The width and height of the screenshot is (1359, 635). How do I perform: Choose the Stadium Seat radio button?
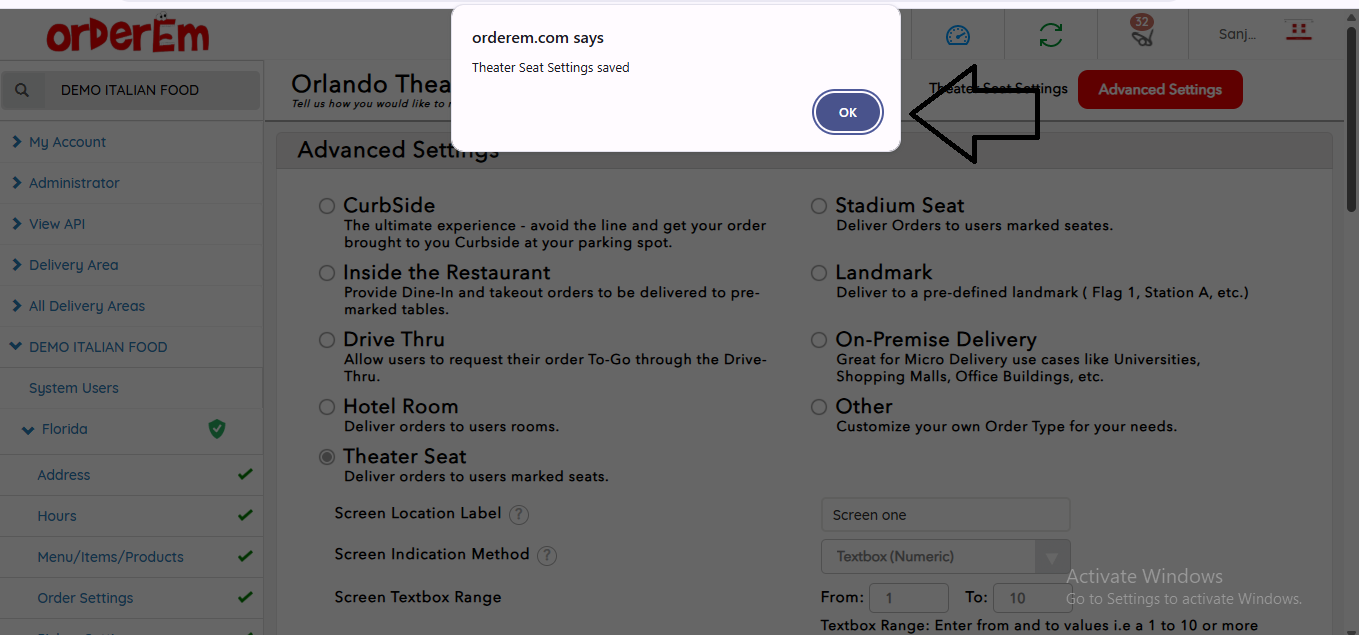819,206
